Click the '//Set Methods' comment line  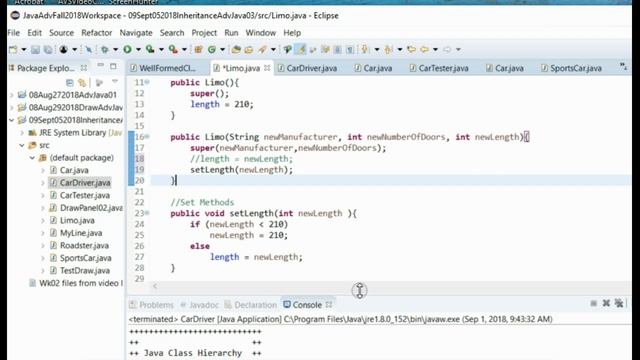(202, 202)
